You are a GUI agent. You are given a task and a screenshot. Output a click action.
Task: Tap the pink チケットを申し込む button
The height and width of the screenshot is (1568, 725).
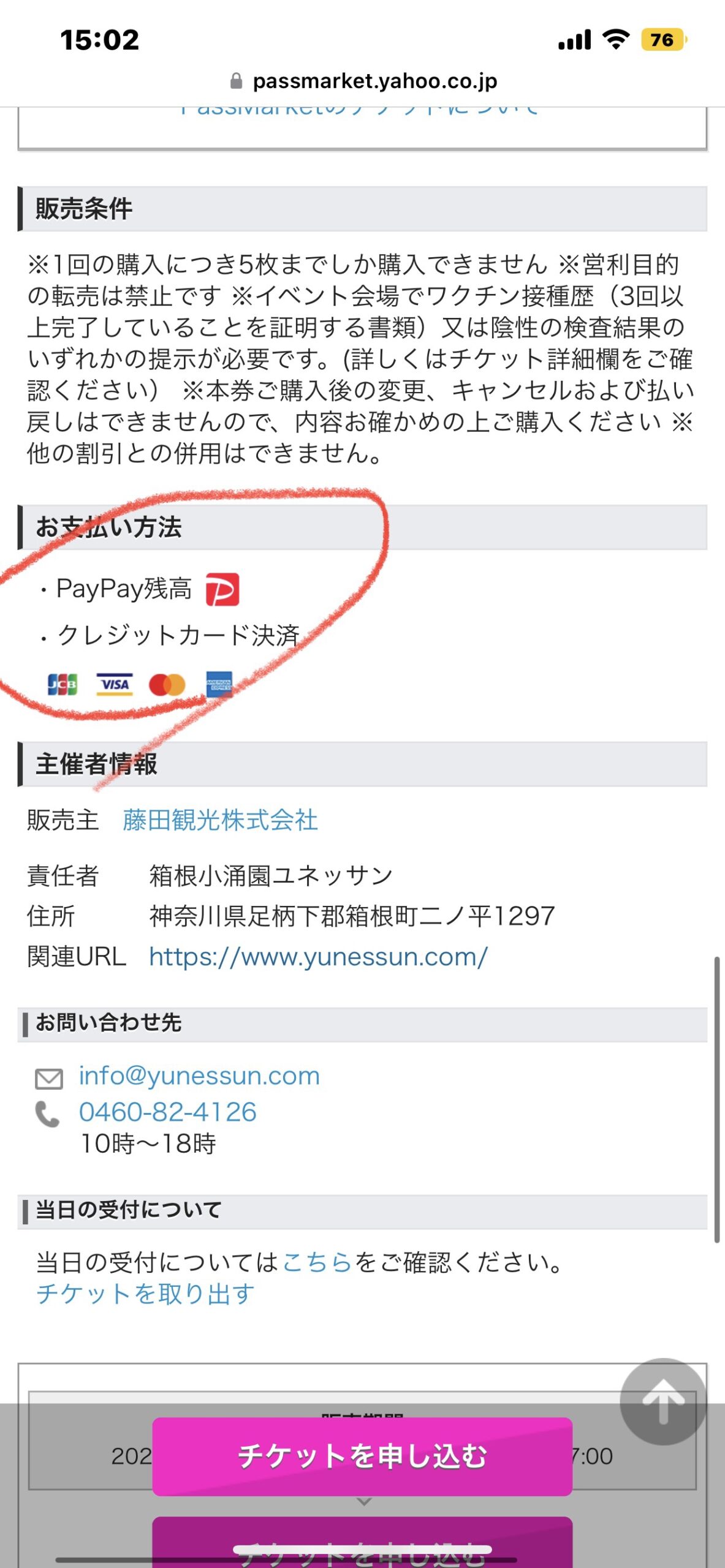(x=362, y=1457)
